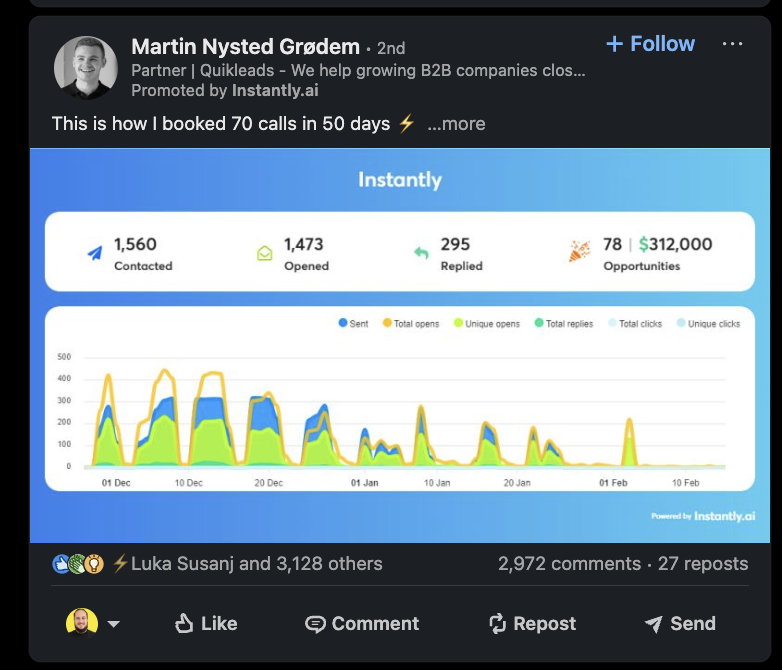The width and height of the screenshot is (782, 670).
Task: Click the Instantly.ai promoter name
Action: 275,90
